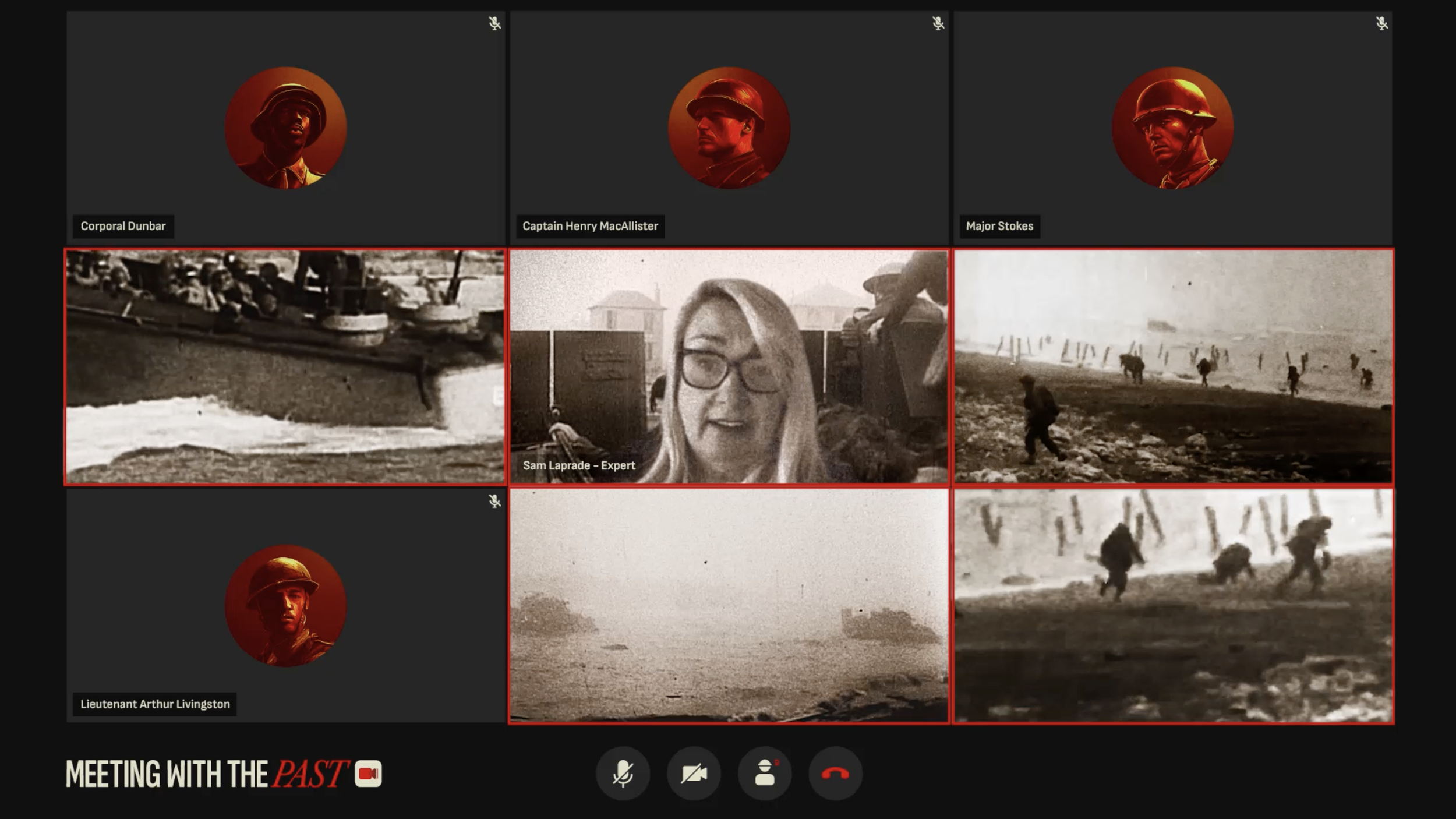Image resolution: width=1456 pixels, height=819 pixels.
Task: Select Corporal Dunbar's avatar
Action: (x=285, y=128)
